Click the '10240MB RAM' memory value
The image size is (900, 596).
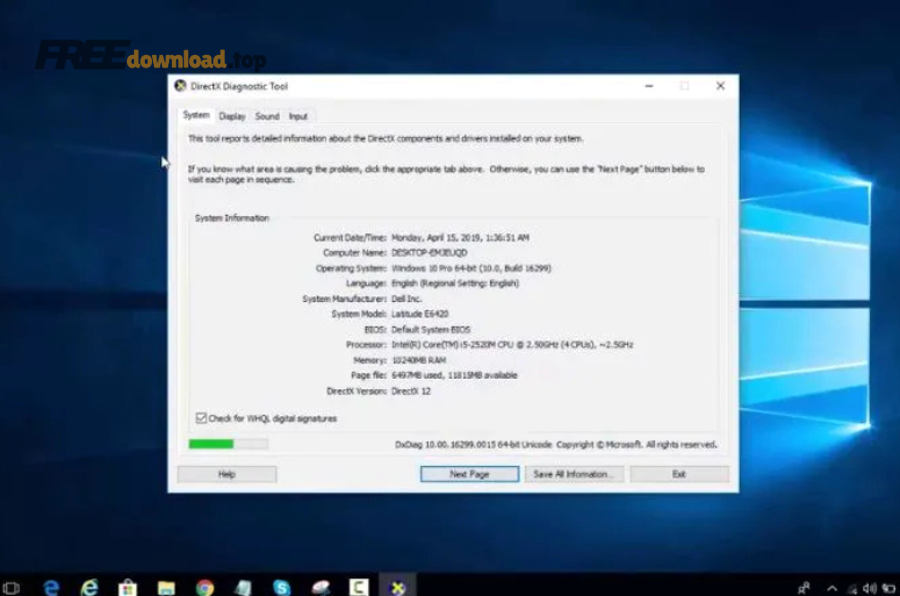tap(418, 360)
